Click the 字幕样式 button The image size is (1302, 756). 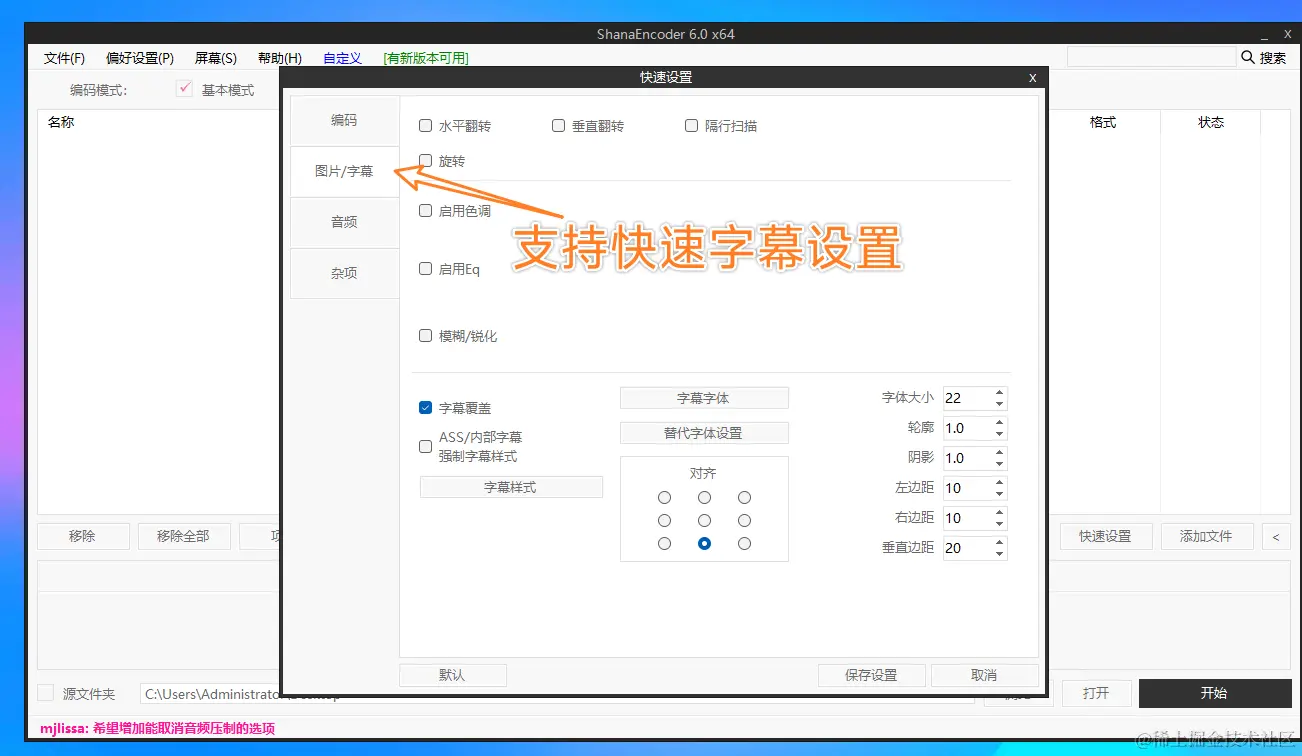pyautogui.click(x=511, y=487)
